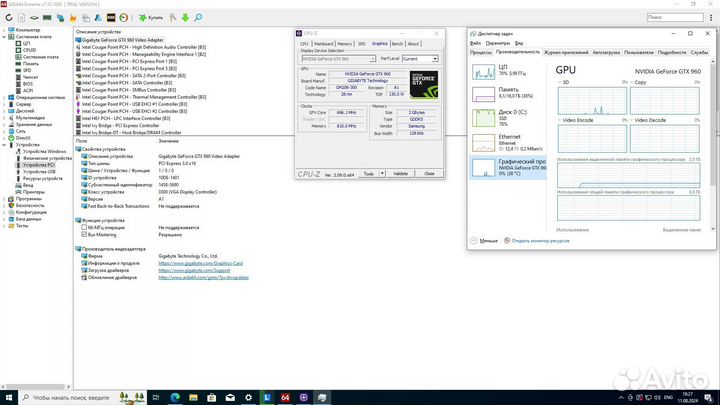Open the Tools dropdown arrow in CPU-Z
720x405 pixels.
(382, 174)
